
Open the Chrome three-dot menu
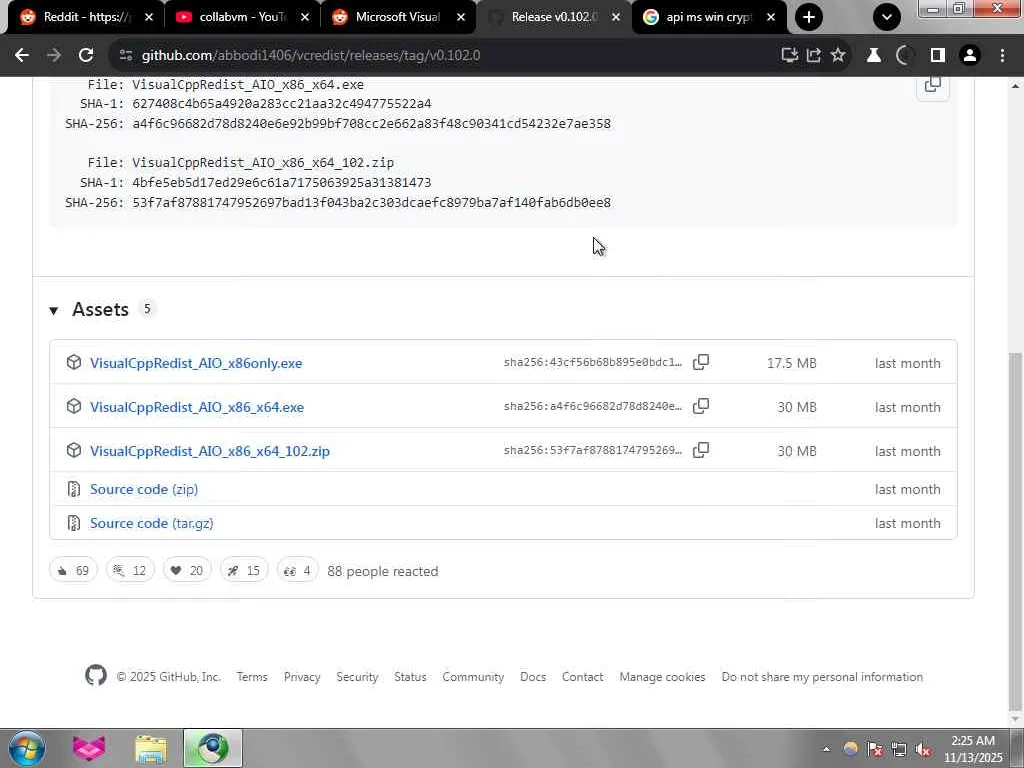1002,56
